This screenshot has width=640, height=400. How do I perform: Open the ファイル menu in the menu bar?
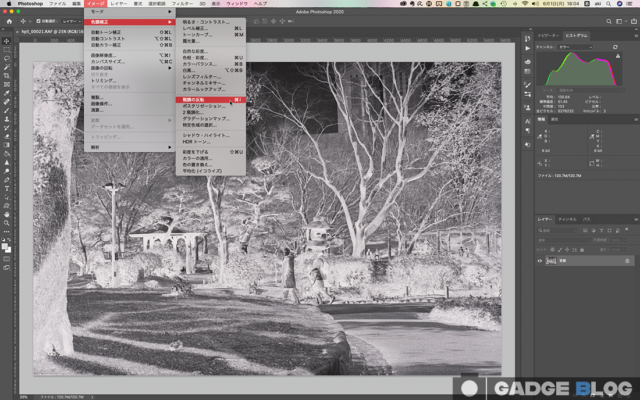pos(57,4)
